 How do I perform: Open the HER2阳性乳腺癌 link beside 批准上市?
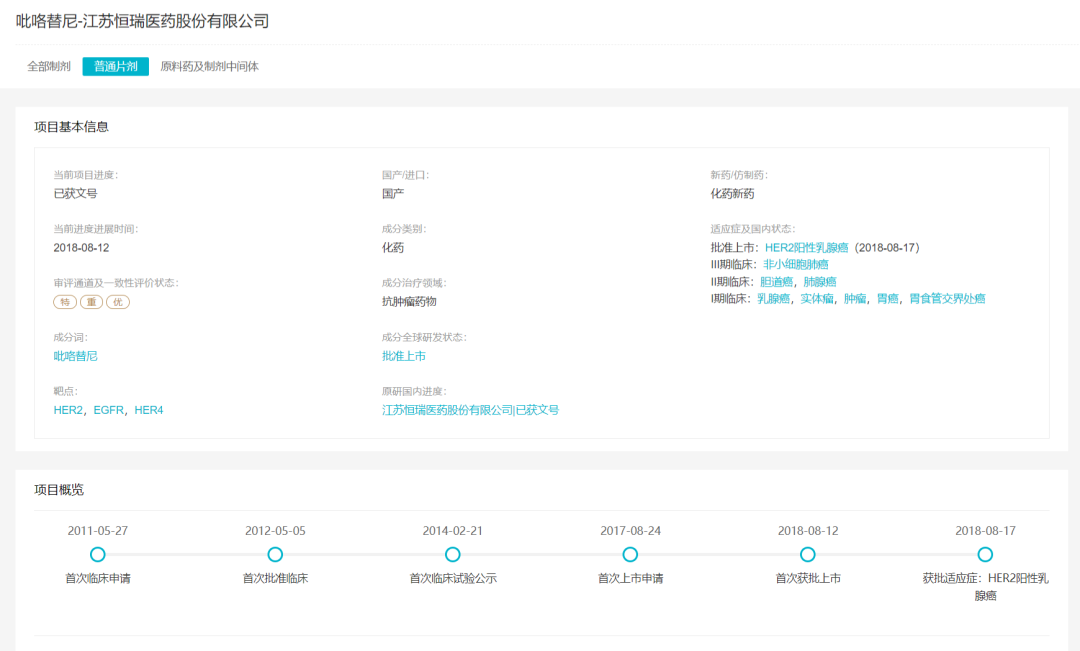coord(807,247)
